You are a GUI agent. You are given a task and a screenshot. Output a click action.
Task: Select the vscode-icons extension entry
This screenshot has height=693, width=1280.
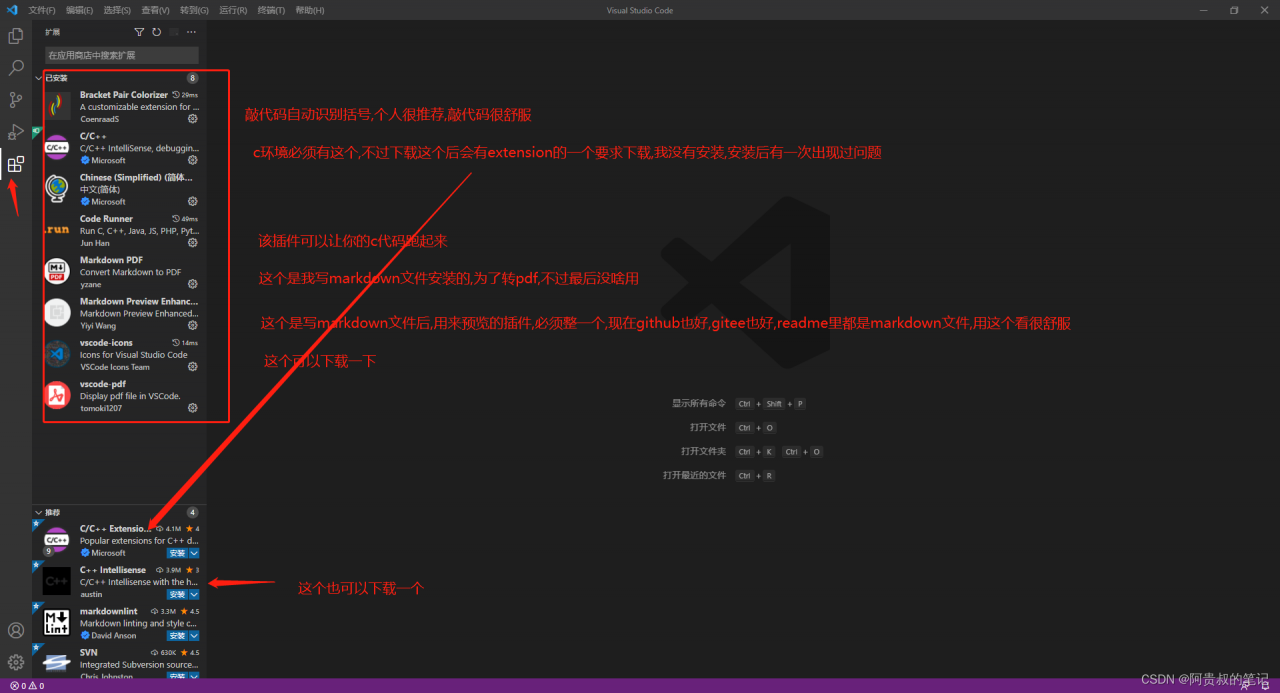tap(120, 354)
